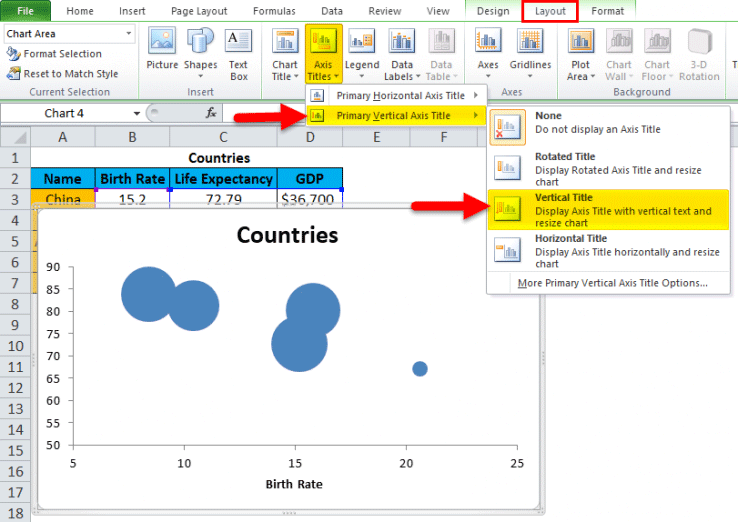The height and width of the screenshot is (522, 738).
Task: Select row 1 header
Action: point(15,158)
